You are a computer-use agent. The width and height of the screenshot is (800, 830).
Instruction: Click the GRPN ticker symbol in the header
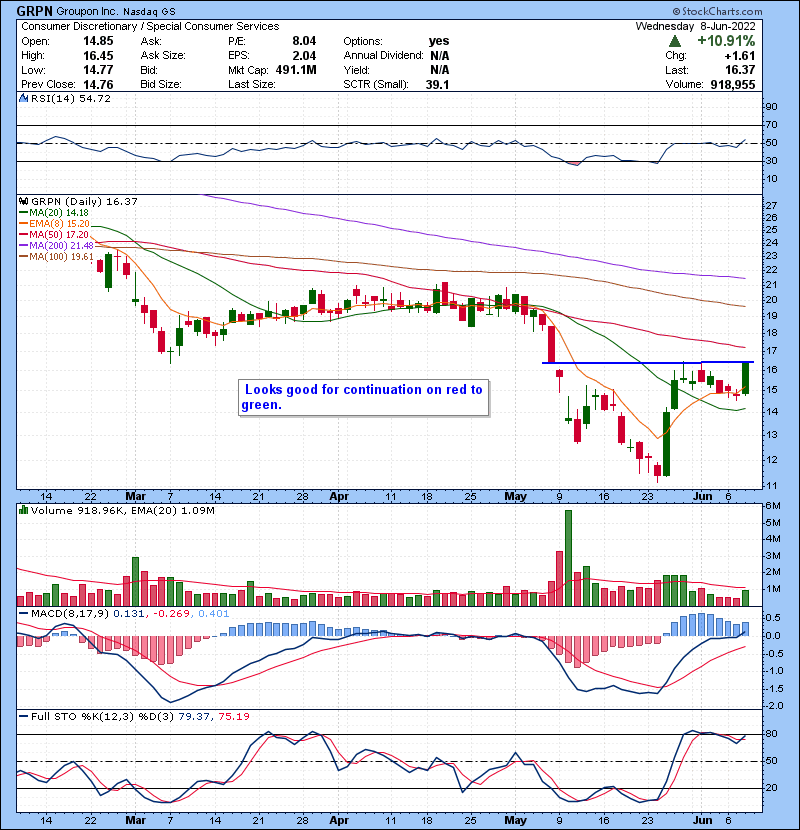tap(34, 11)
